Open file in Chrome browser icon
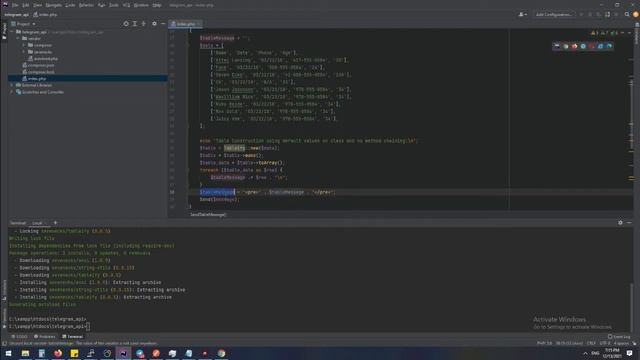Screen dimensions: 640x360 566,46
